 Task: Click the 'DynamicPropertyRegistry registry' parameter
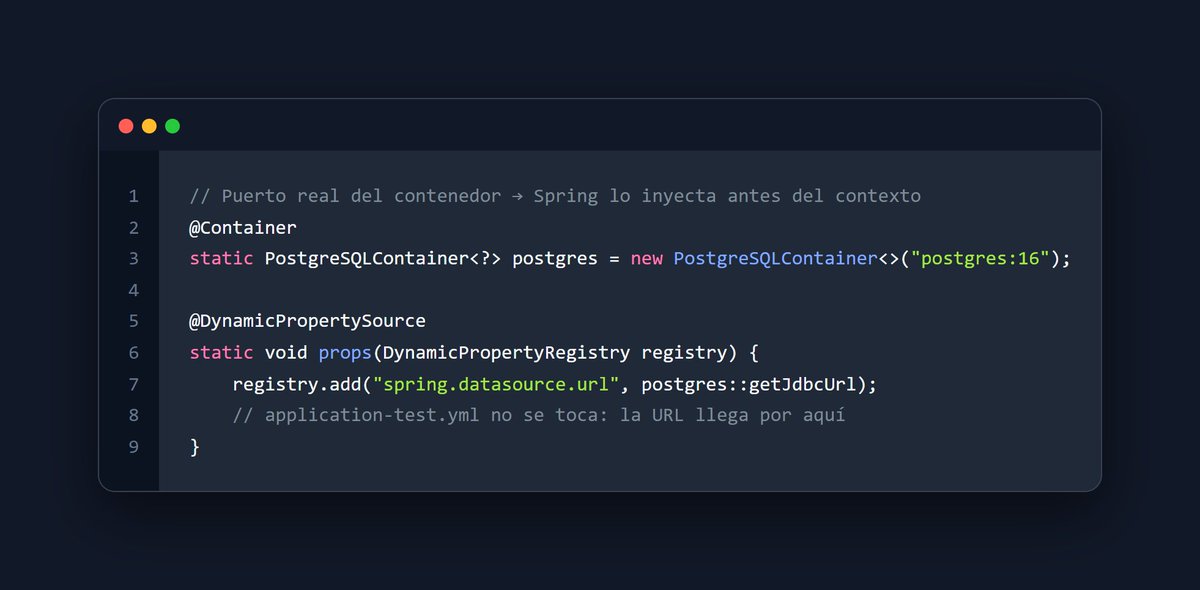[x=554, y=352]
